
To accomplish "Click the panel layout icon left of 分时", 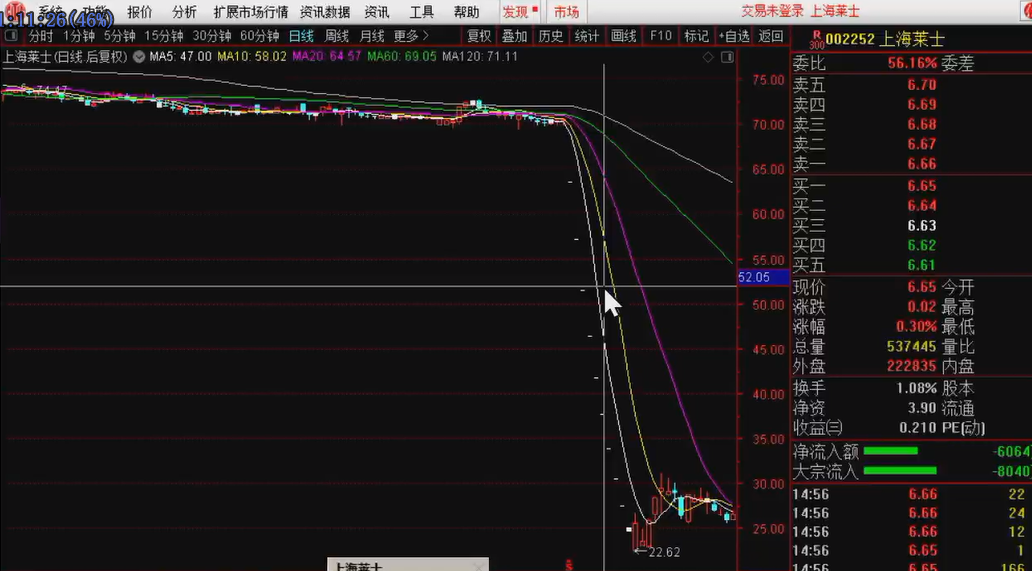I will pos(12,36).
